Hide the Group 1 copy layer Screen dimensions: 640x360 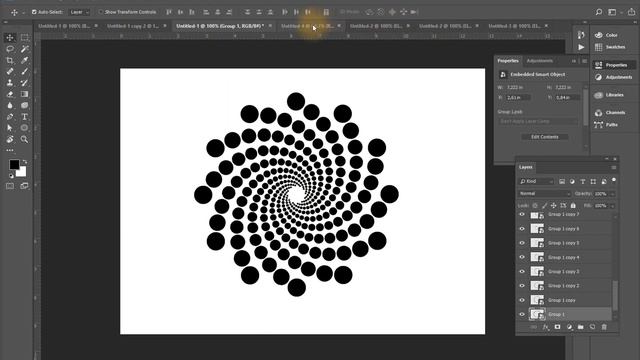point(522,300)
